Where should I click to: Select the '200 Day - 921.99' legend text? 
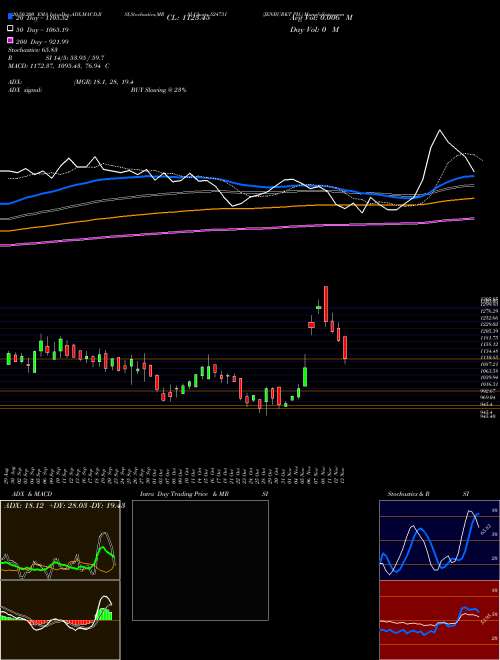click(x=42, y=41)
